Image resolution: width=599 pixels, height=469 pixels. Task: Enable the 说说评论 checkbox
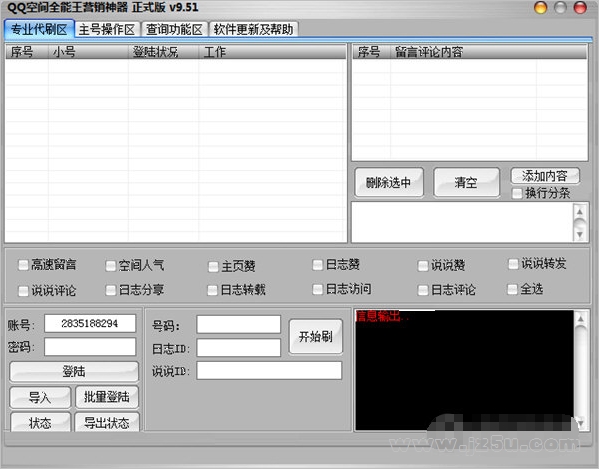pyautogui.click(x=23, y=291)
